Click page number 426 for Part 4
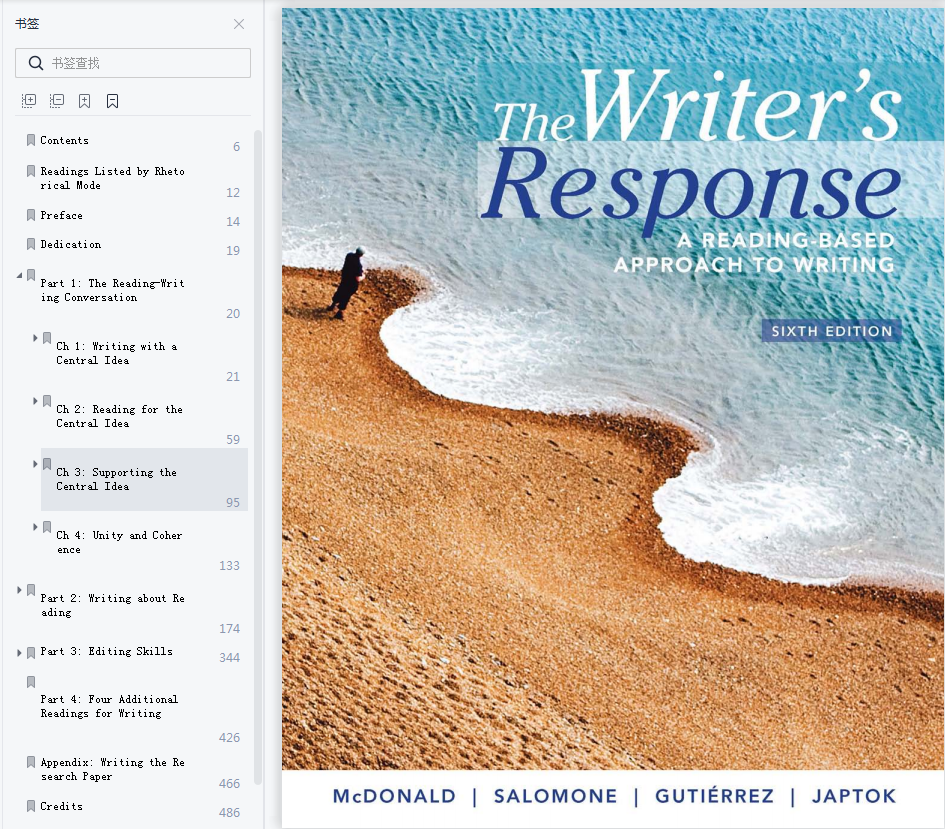 click(229, 738)
